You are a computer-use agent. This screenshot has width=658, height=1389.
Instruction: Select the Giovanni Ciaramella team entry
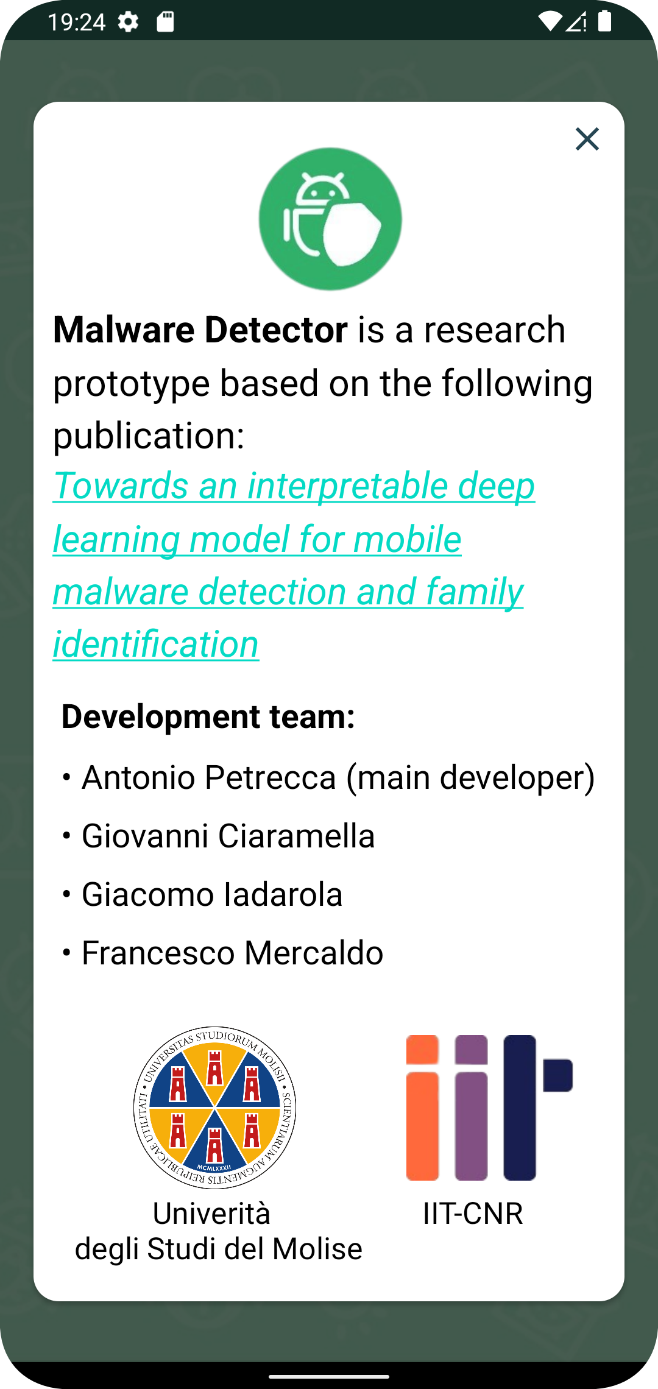[218, 836]
